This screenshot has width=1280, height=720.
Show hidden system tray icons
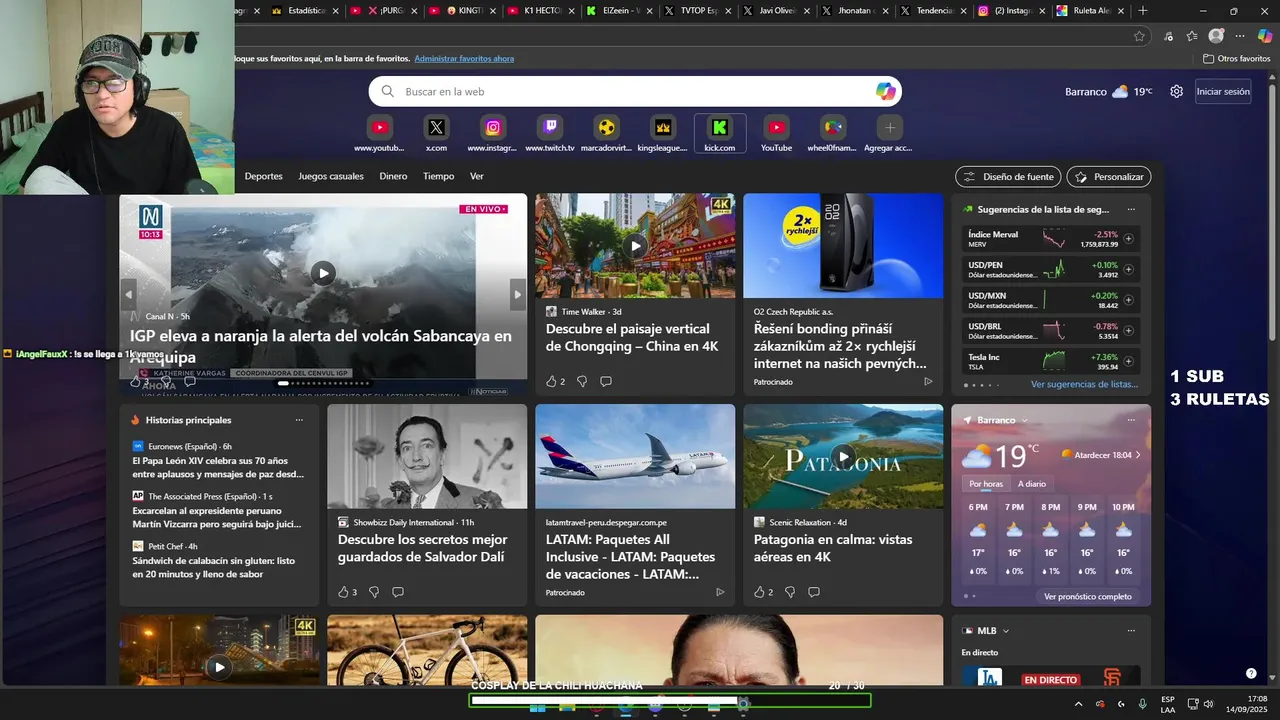click(1078, 704)
